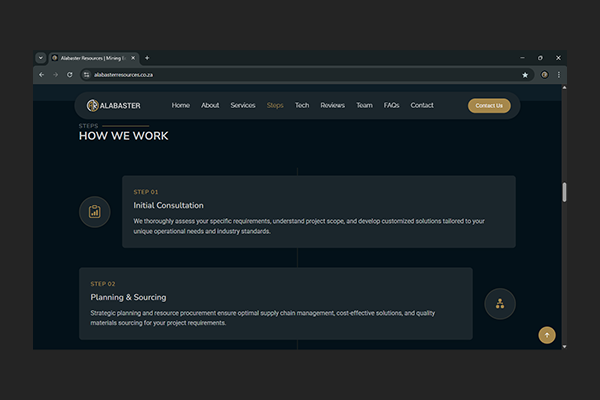
Task: Click the small STEPS section label
Action: 88,126
